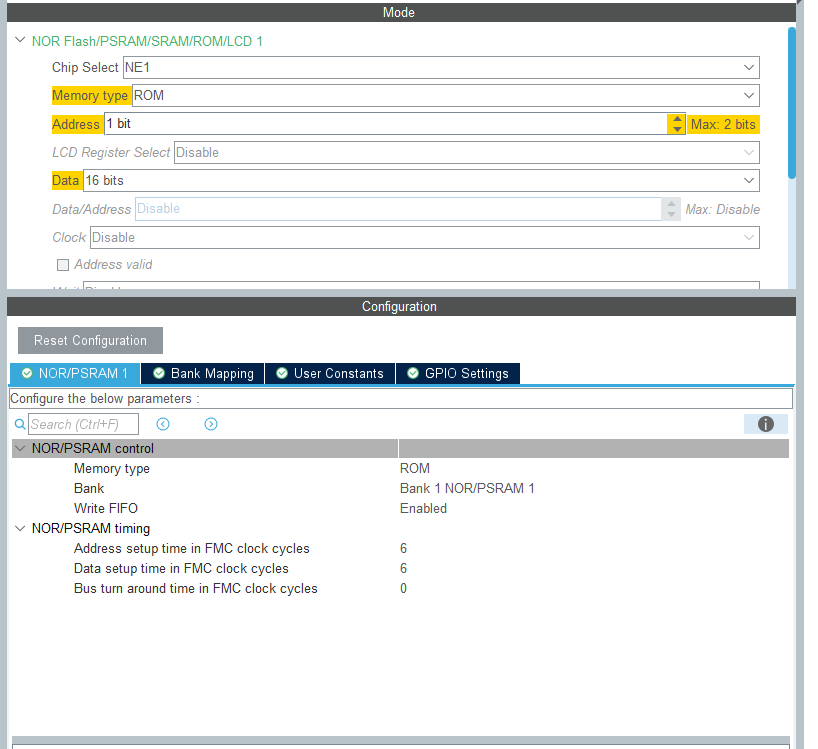Viewport: 818px width, 749px height.
Task: Switch to the NOR/PSRAM 1 tab
Action: [75, 373]
